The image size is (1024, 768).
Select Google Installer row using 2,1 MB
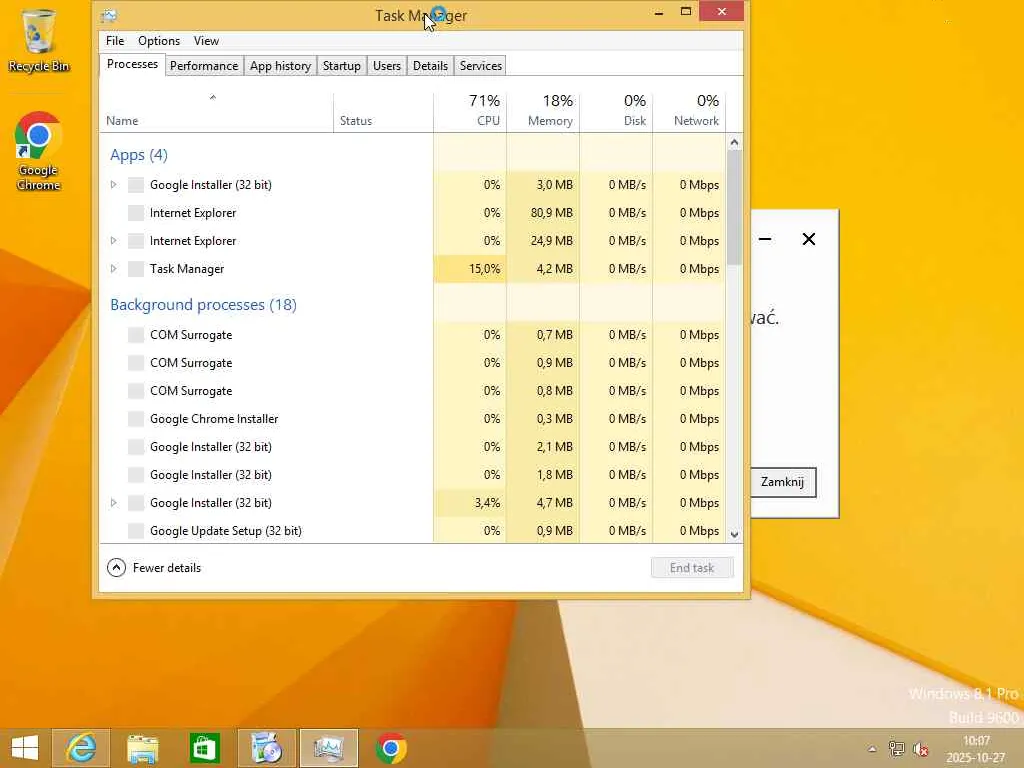412,447
